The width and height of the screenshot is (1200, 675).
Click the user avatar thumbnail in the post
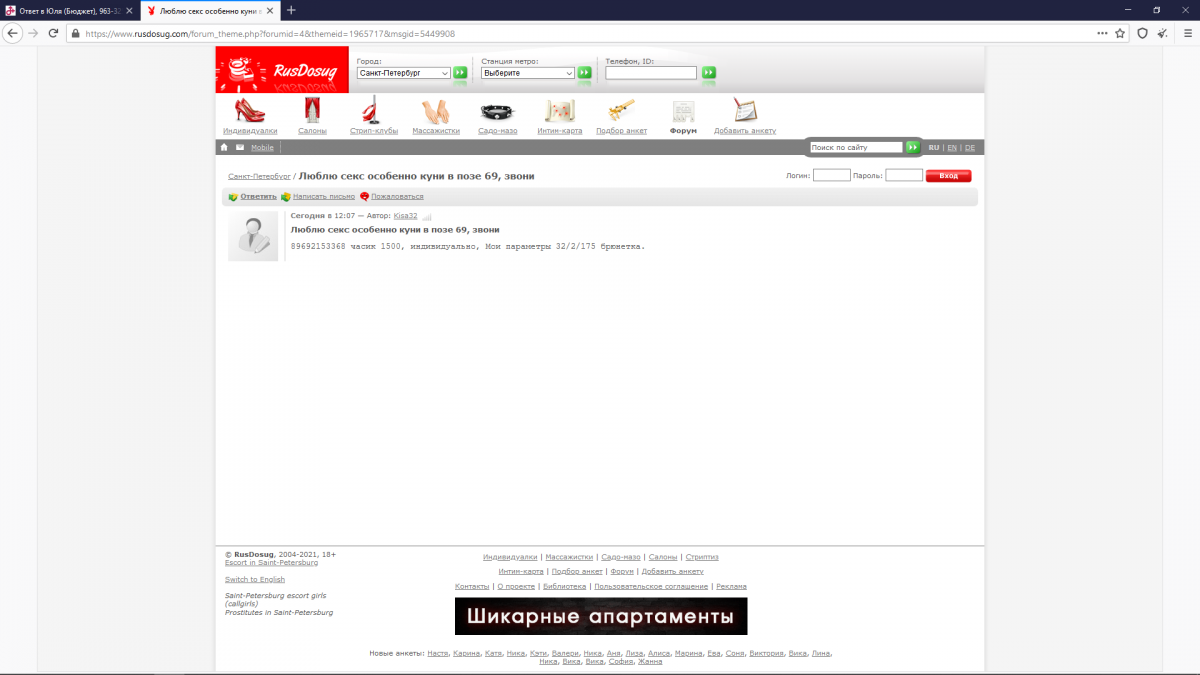click(253, 237)
